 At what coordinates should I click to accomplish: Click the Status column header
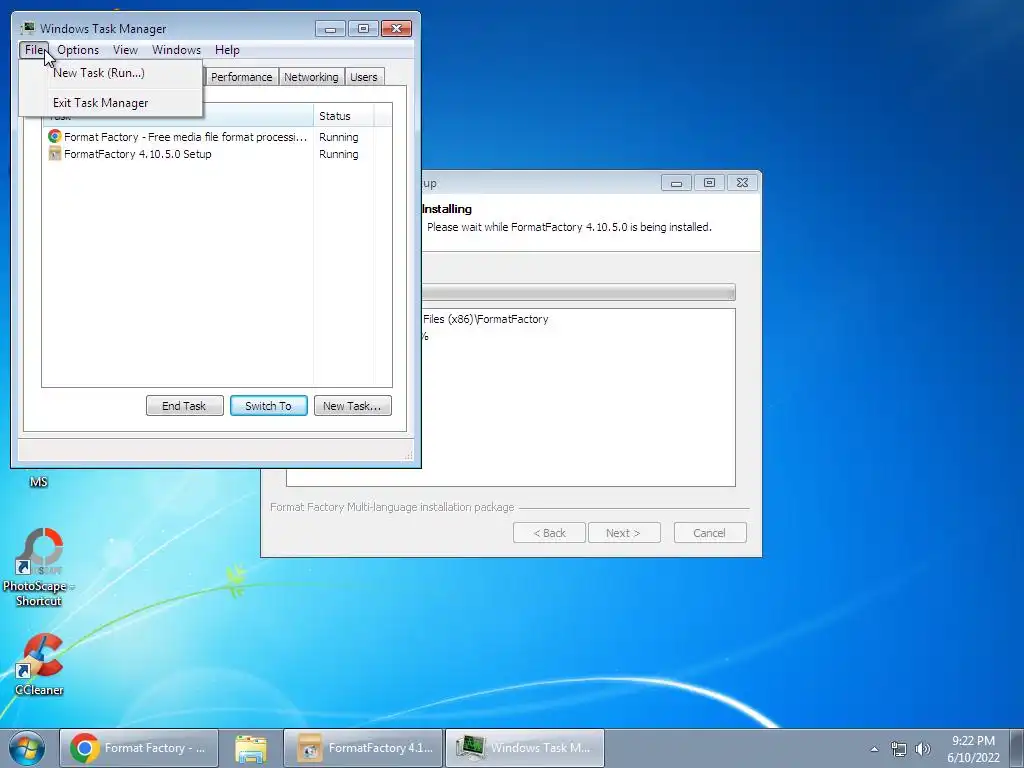[344, 116]
